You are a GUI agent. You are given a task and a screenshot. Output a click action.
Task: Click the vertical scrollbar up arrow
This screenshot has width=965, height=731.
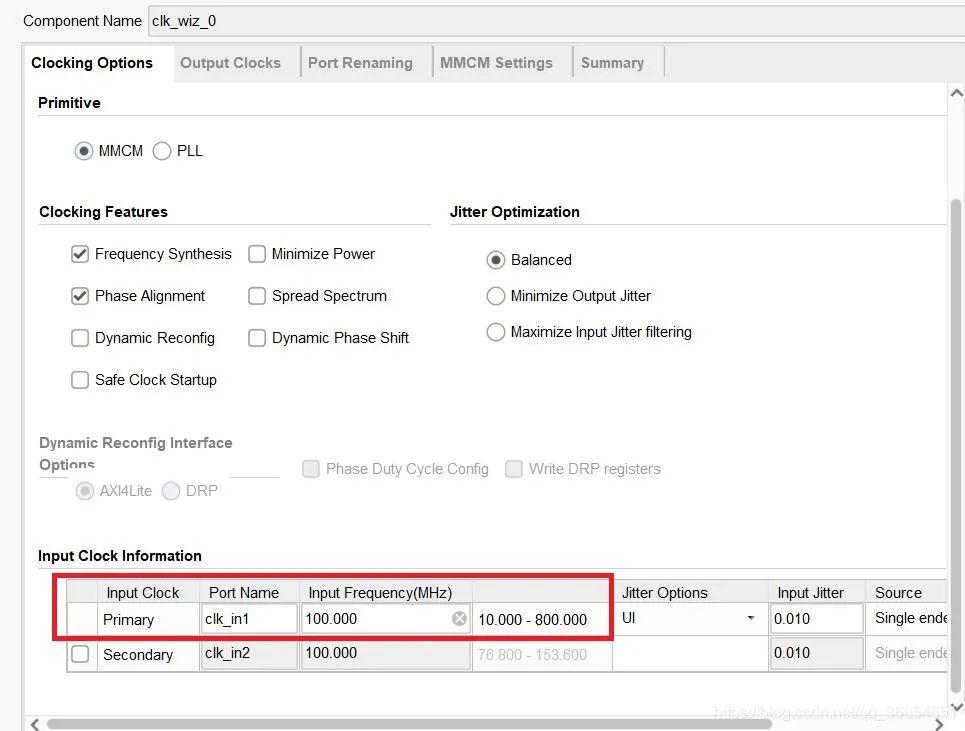(955, 94)
